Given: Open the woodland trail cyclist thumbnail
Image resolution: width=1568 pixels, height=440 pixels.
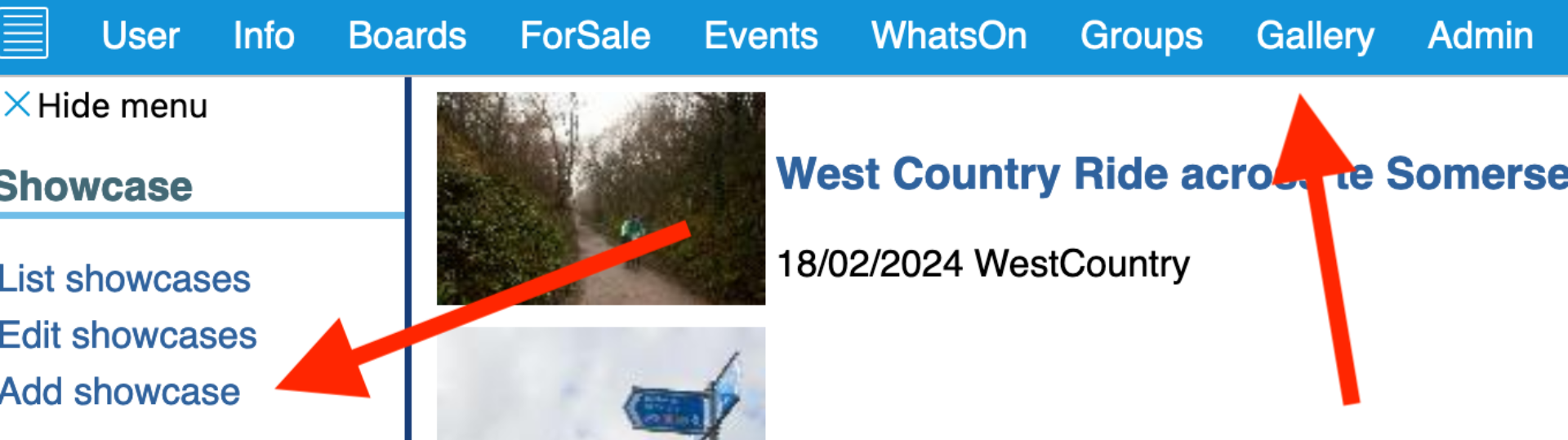Looking at the screenshot, I should pos(601,198).
